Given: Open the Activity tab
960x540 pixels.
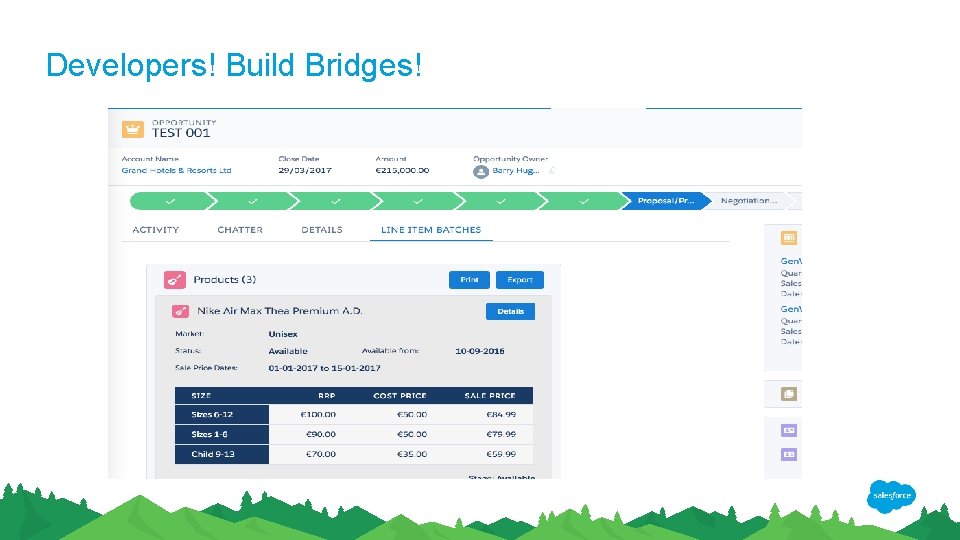Looking at the screenshot, I should coord(156,230).
